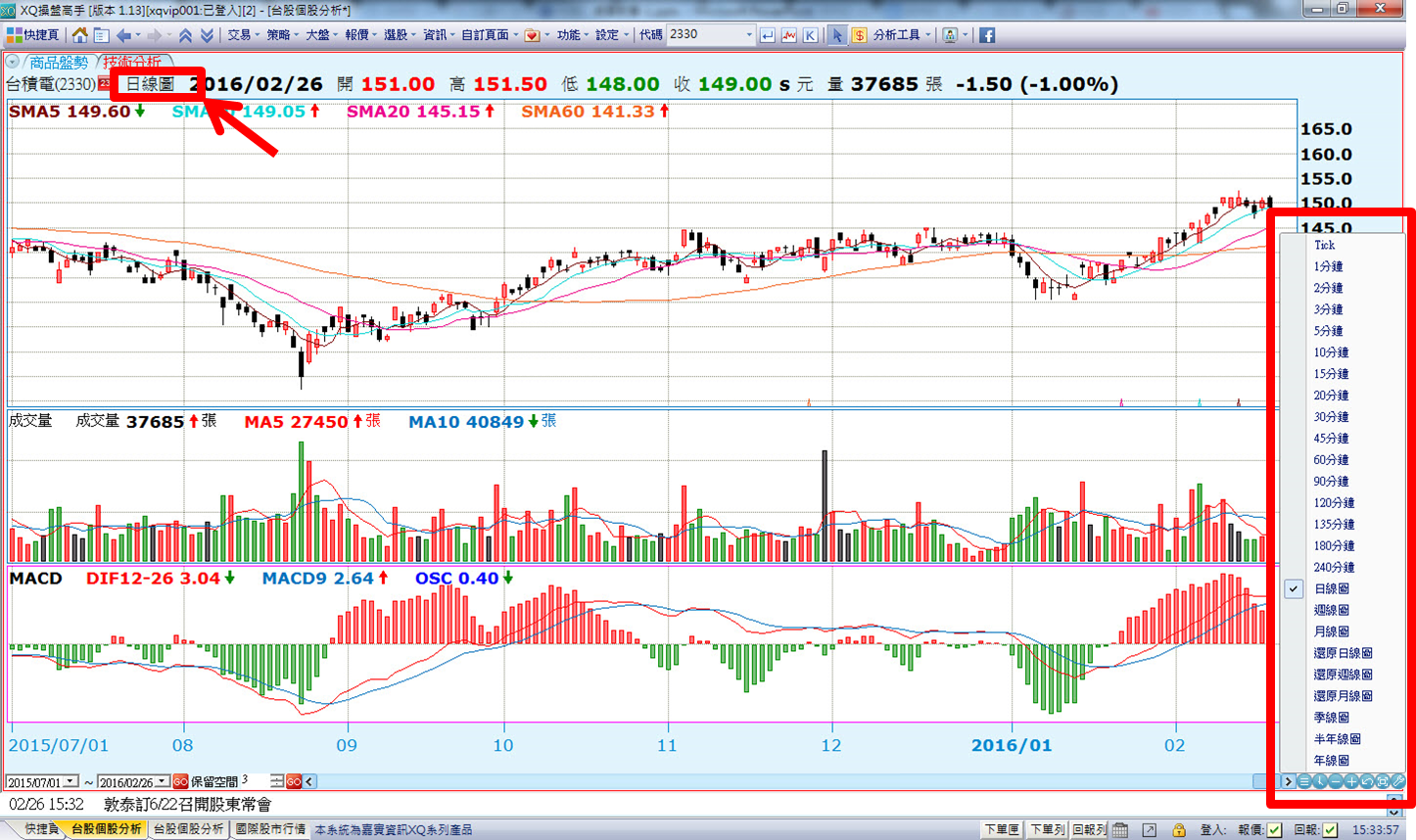
Task: Open the 設定 menu
Action: click(x=612, y=35)
